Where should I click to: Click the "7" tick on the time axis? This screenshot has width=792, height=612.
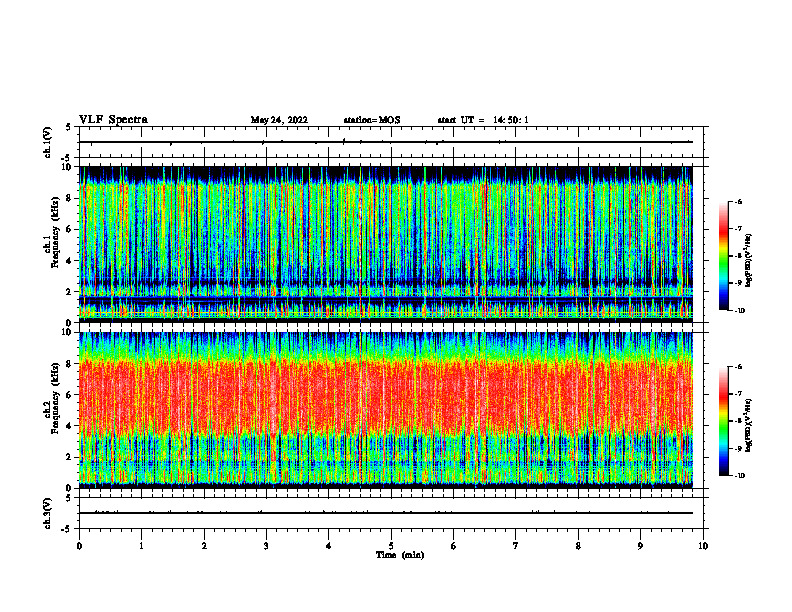point(516,546)
